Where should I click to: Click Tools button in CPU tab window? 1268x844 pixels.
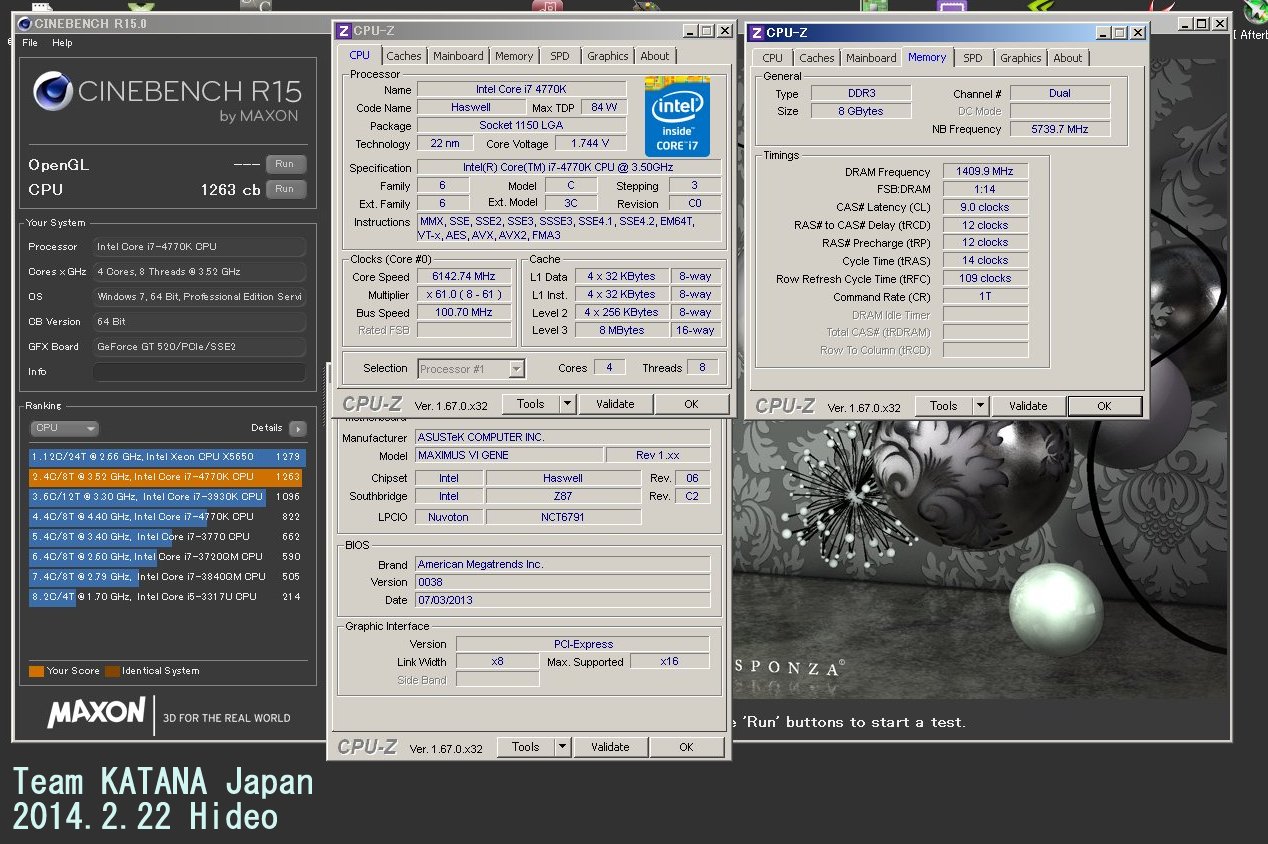click(530, 404)
